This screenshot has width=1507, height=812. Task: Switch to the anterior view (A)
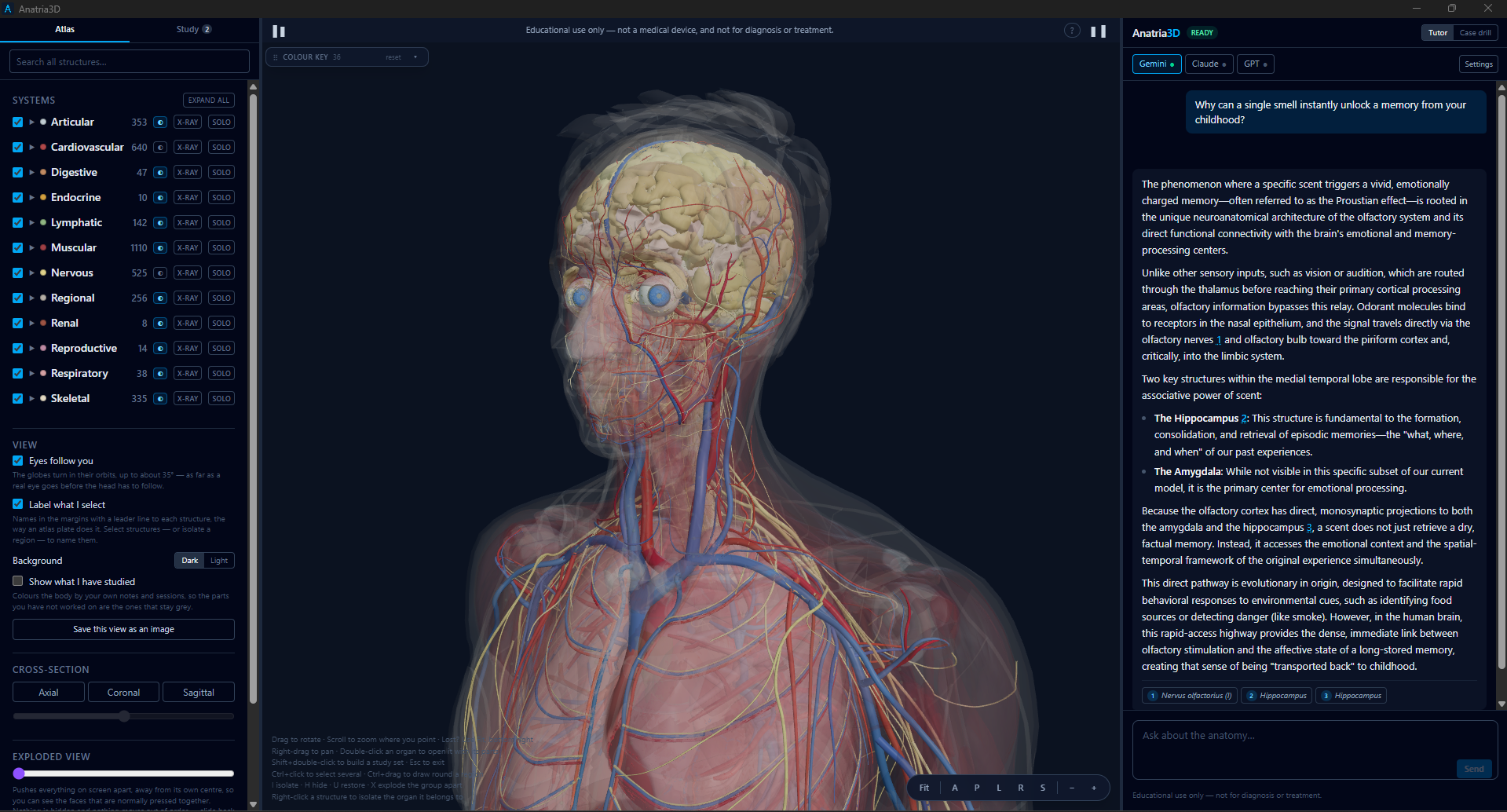pos(955,788)
